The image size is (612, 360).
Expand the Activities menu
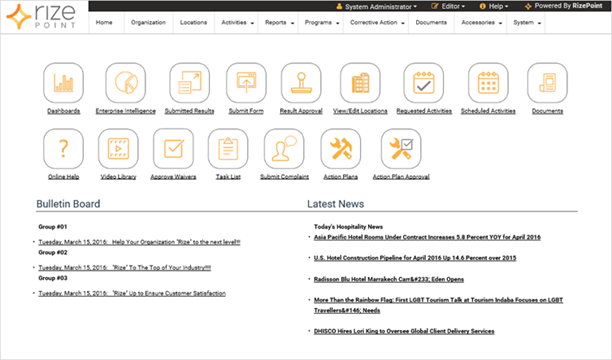(237, 23)
